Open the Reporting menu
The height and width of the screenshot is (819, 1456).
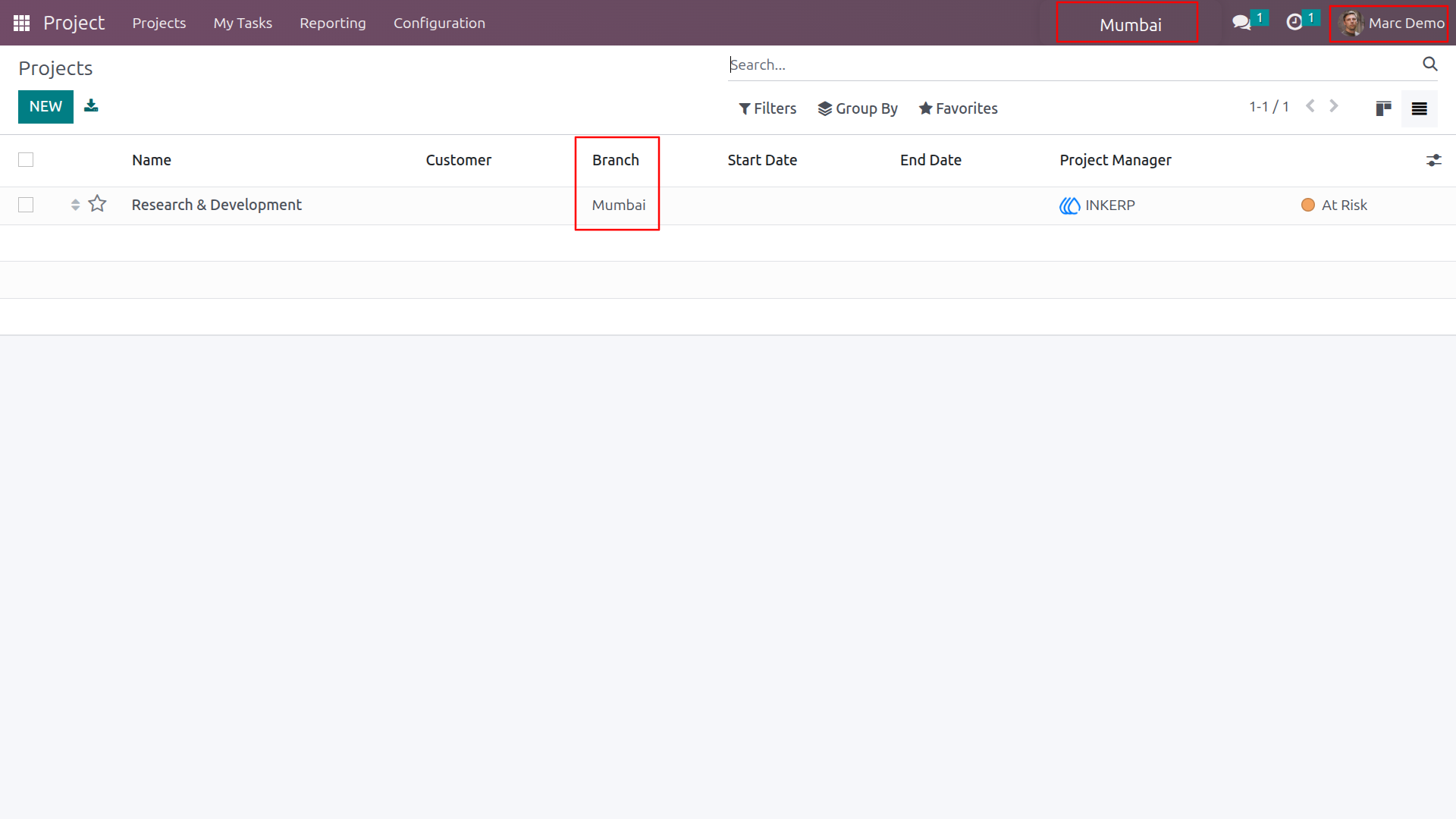pos(333,23)
